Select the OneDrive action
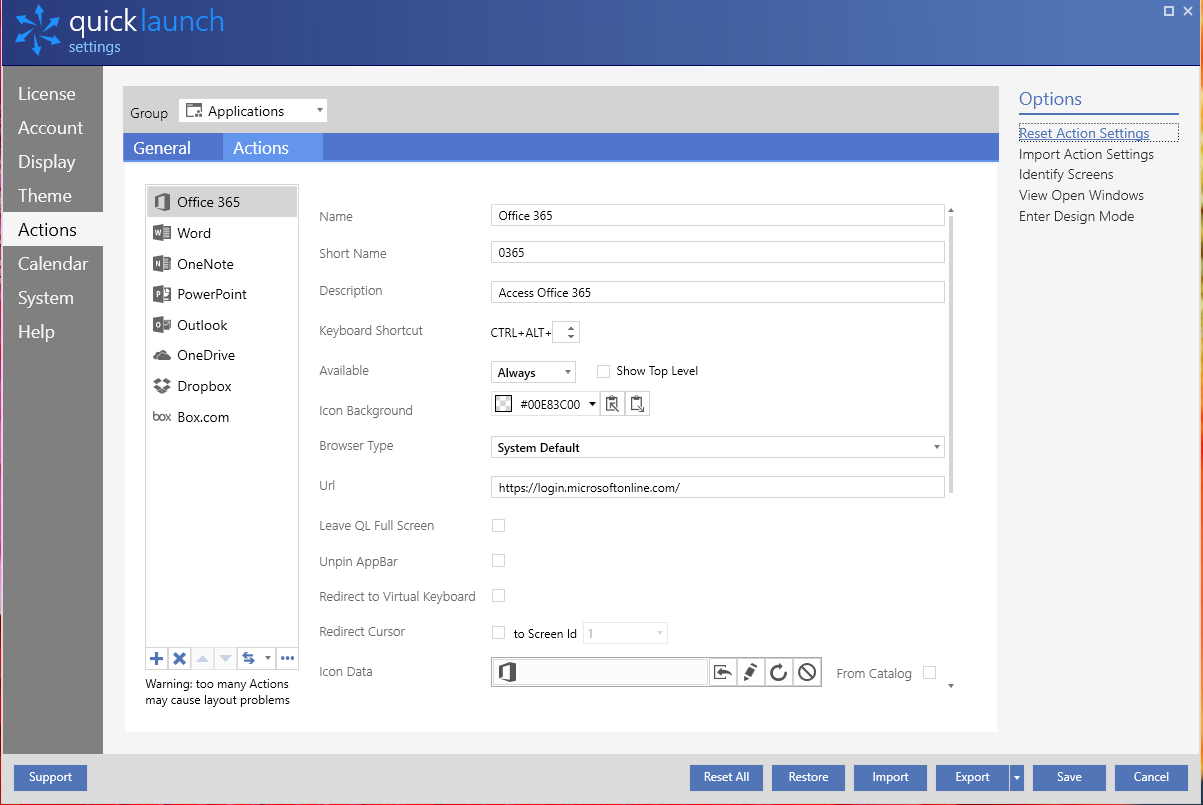Image resolution: width=1203 pixels, height=805 pixels. tap(221, 355)
